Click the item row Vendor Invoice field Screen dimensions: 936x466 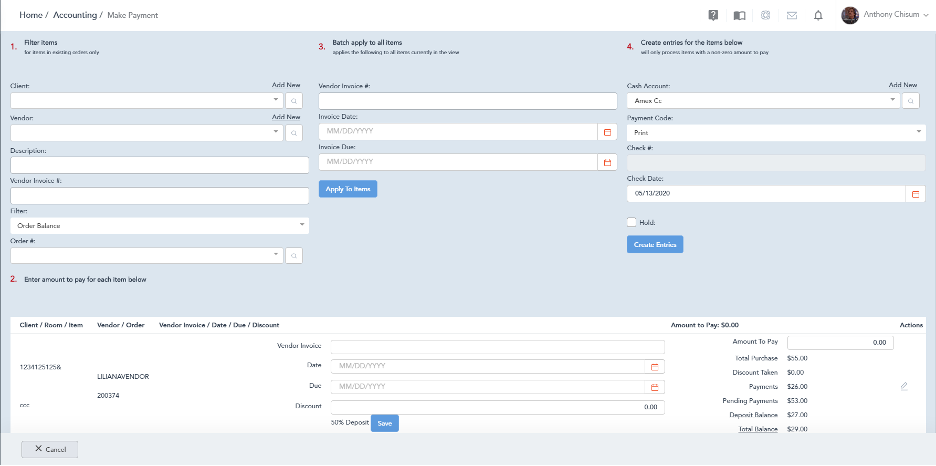click(x=497, y=347)
